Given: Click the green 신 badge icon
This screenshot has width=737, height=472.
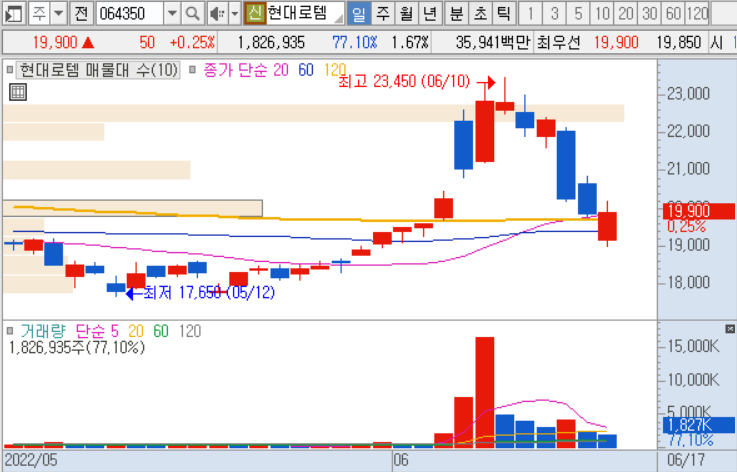Looking at the screenshot, I should pyautogui.click(x=255, y=13).
